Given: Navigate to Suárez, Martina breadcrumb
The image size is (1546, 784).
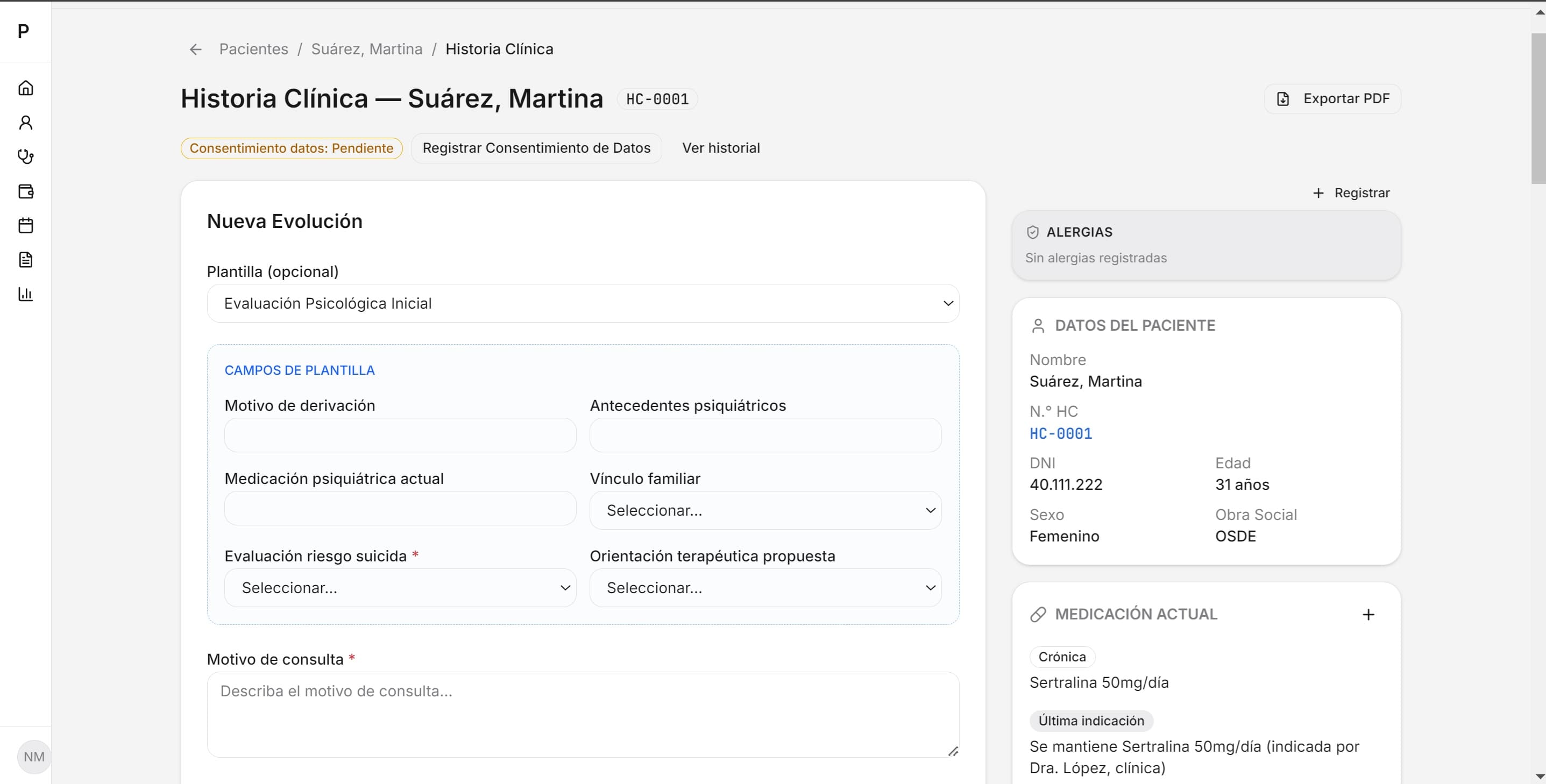Looking at the screenshot, I should click(x=366, y=49).
